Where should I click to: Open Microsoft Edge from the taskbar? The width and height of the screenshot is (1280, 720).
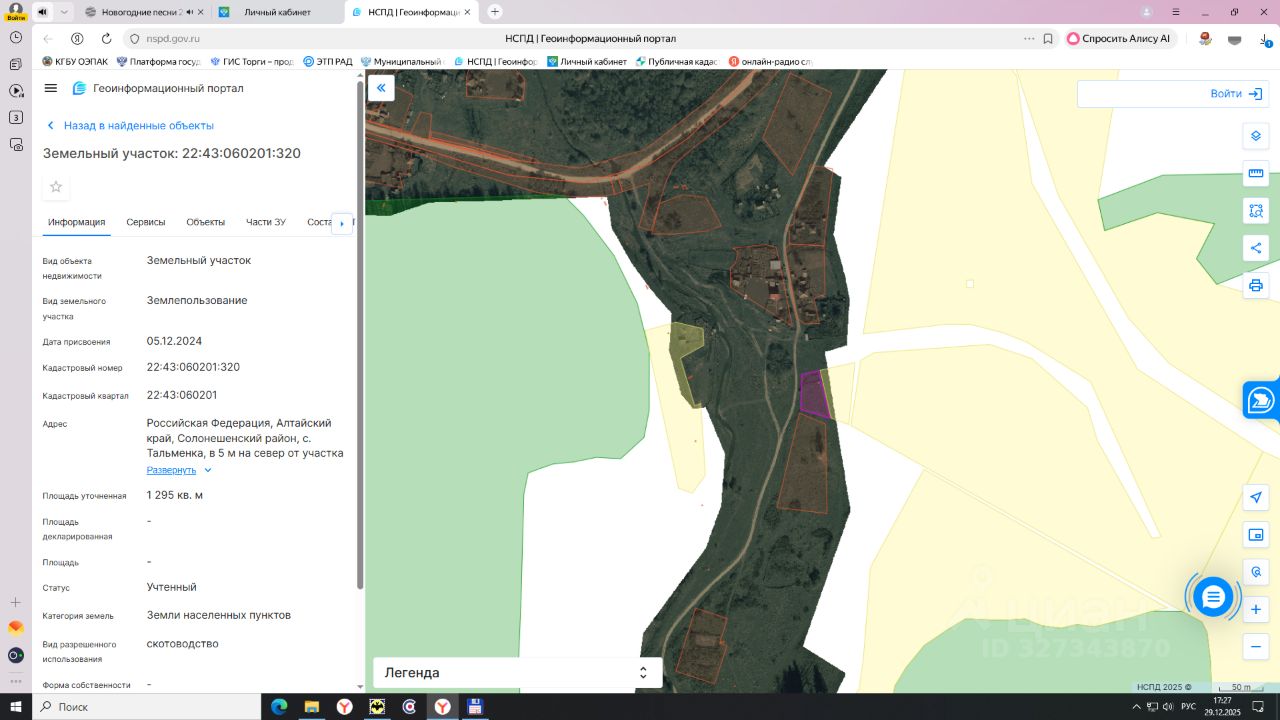(279, 707)
